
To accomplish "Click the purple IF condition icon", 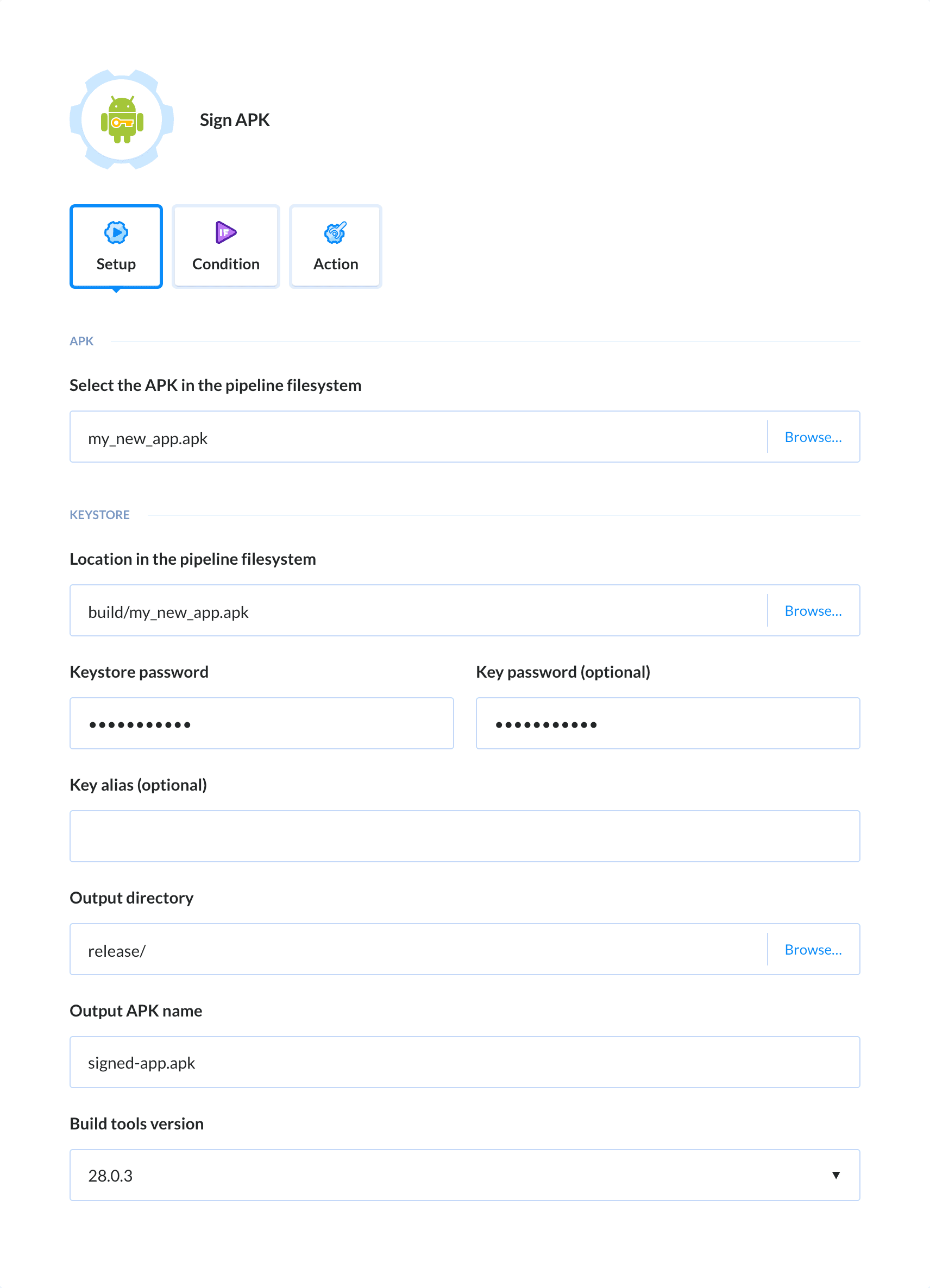I will 225,232.
